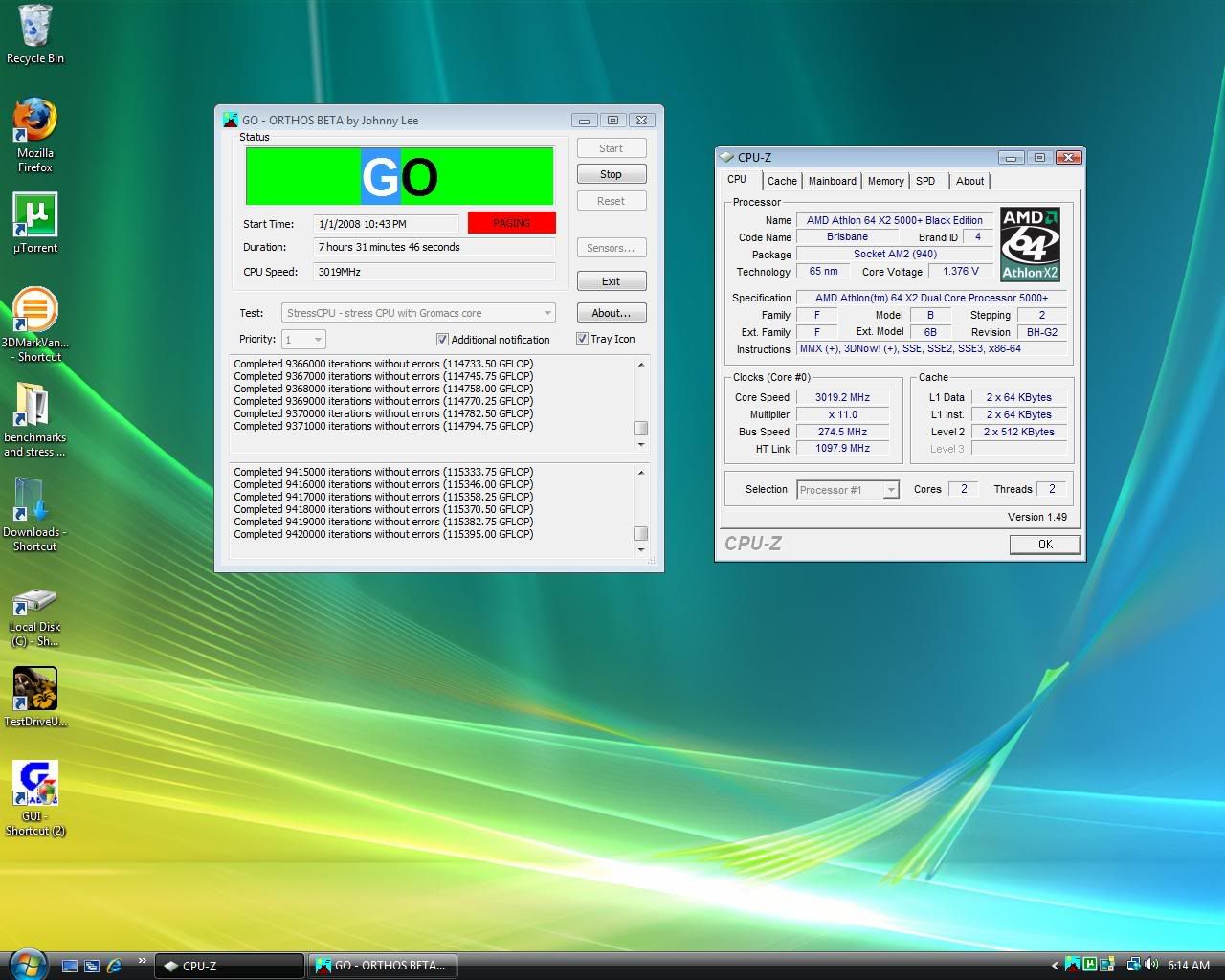This screenshot has width=1225, height=980.
Task: Open the Priority dropdown in ORTHOS
Action: tap(303, 339)
